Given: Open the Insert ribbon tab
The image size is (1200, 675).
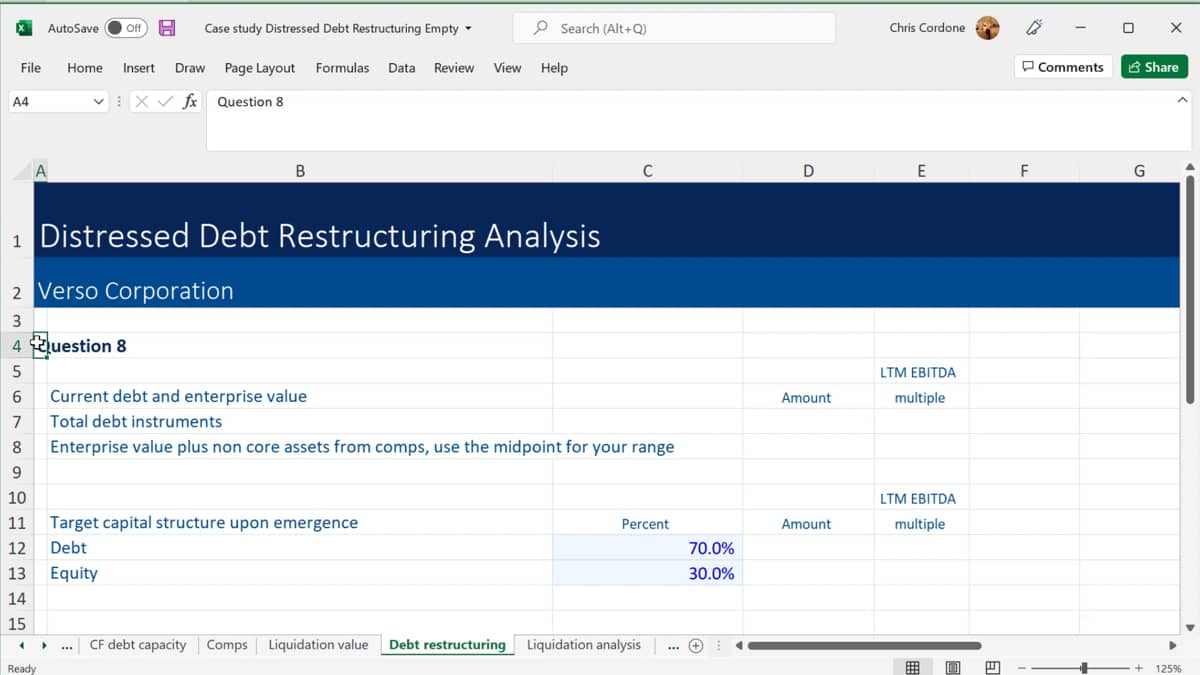Looking at the screenshot, I should [x=139, y=68].
